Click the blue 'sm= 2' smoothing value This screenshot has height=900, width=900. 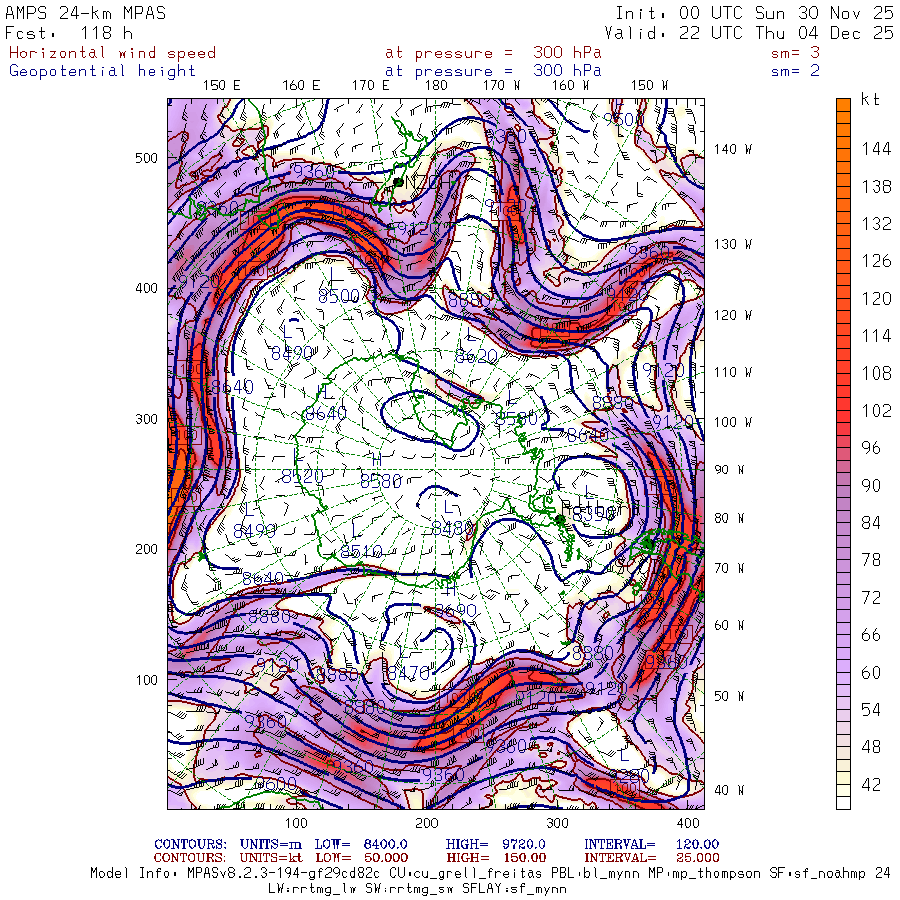796,71
